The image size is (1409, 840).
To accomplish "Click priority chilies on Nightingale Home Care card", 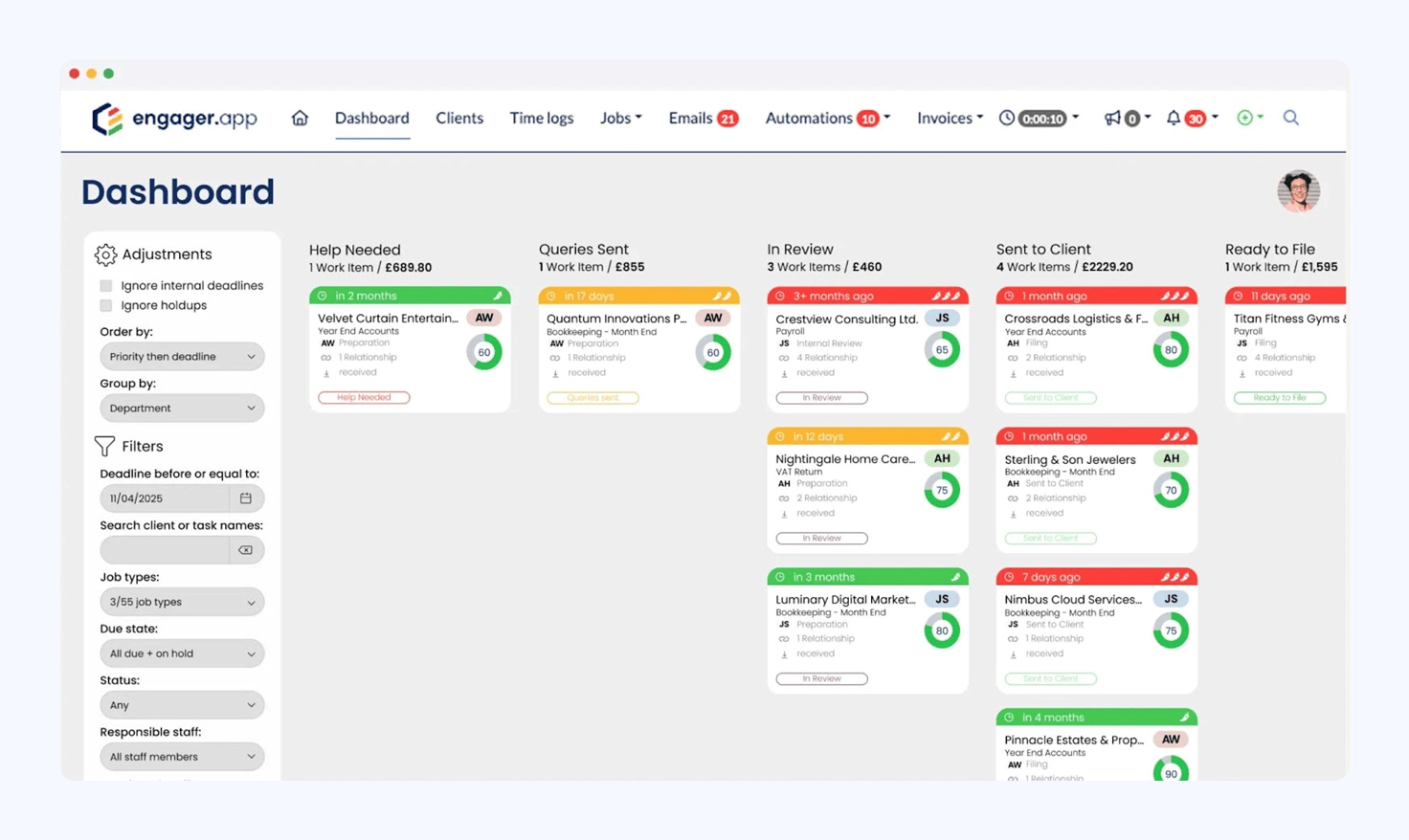I will click(951, 436).
